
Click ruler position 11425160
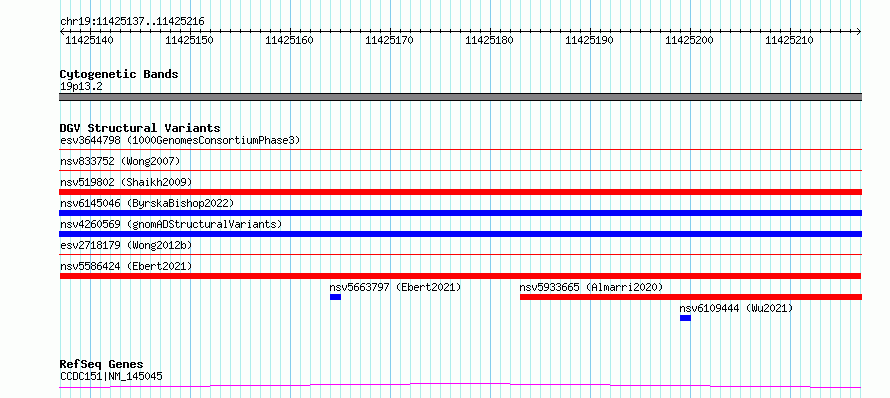tap(289, 40)
